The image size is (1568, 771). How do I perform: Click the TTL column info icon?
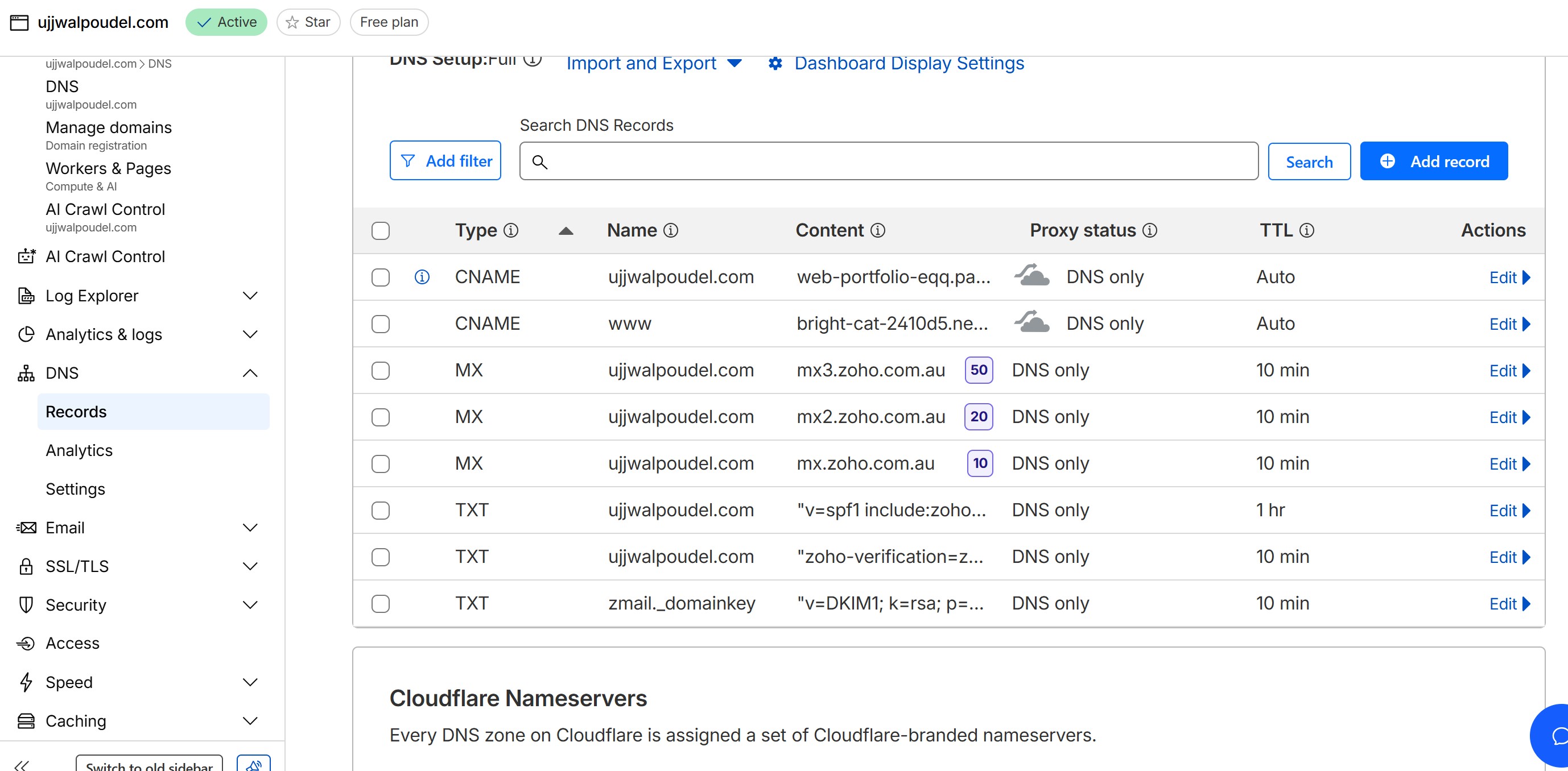(x=1306, y=231)
